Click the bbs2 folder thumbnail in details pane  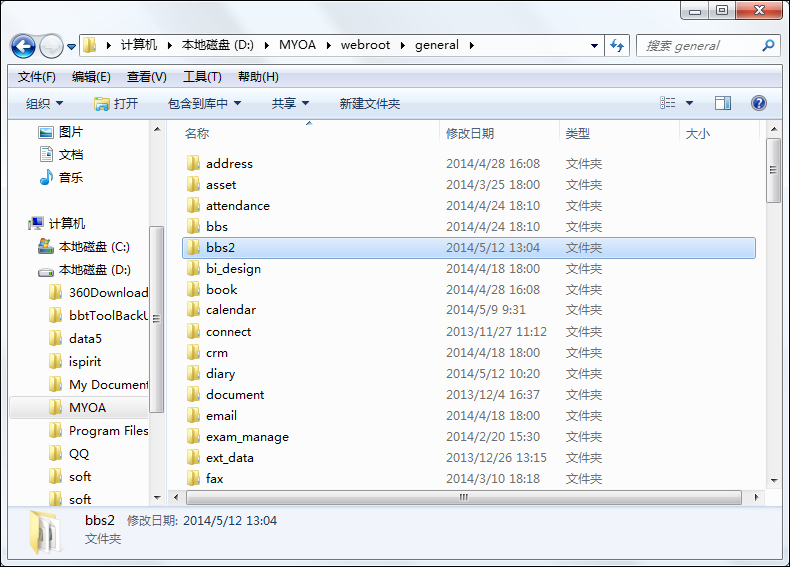[x=45, y=532]
